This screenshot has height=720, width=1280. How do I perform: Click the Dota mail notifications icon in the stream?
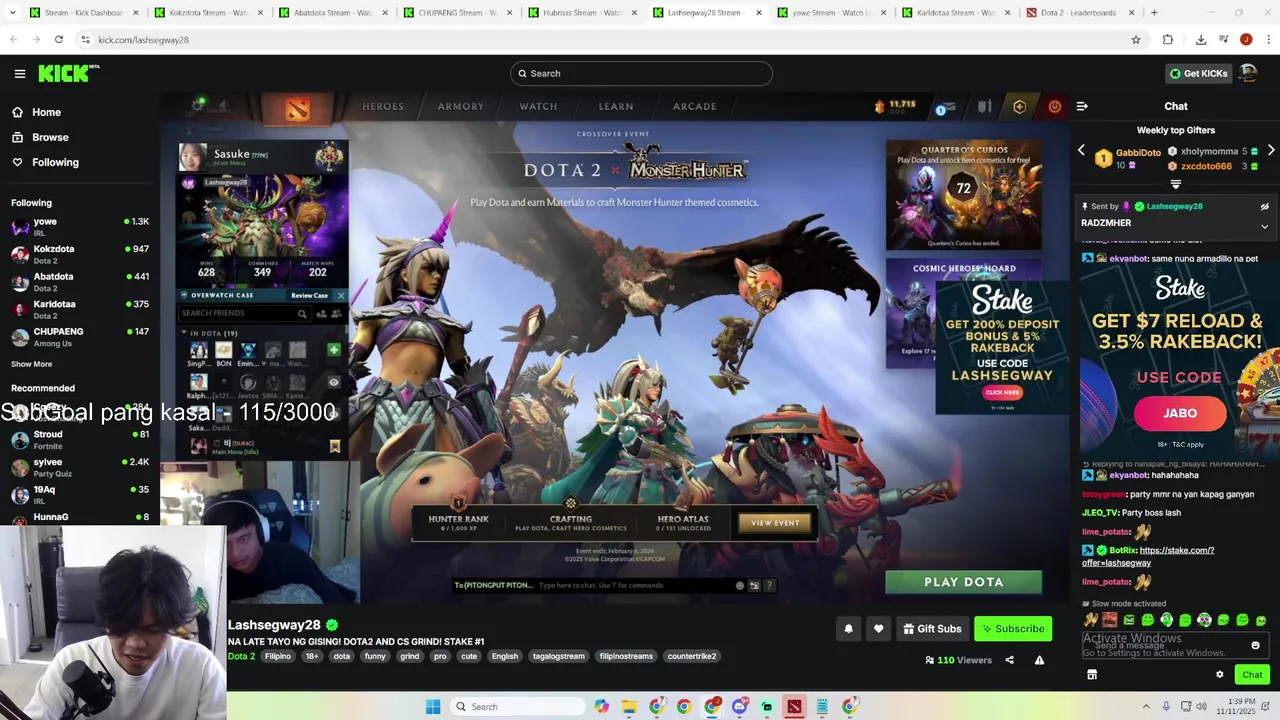pyautogui.click(x=945, y=107)
